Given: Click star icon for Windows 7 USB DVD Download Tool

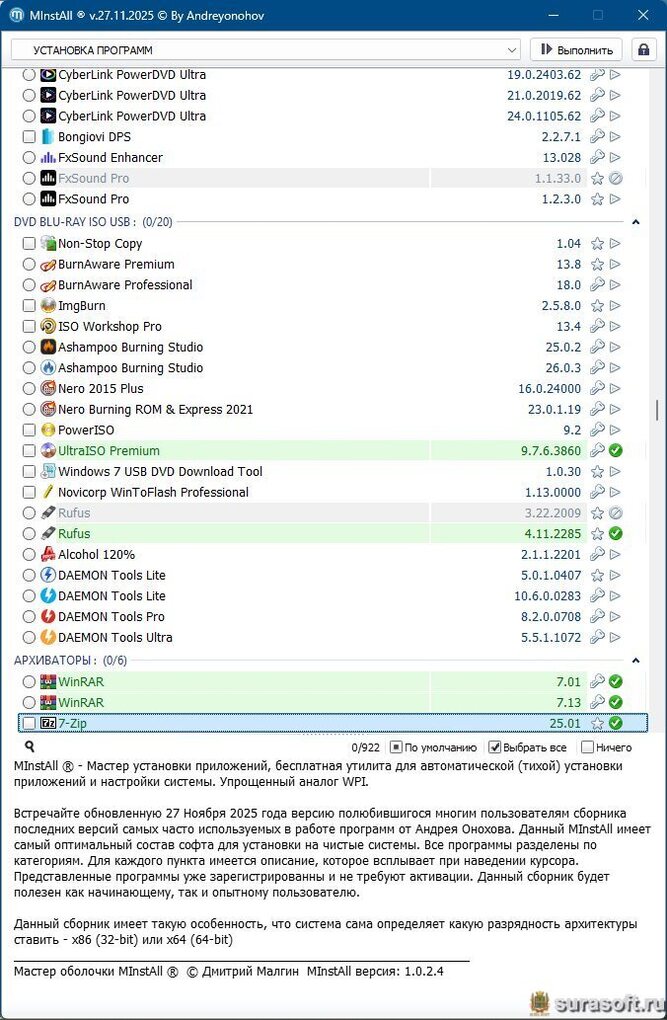Looking at the screenshot, I should point(597,471).
